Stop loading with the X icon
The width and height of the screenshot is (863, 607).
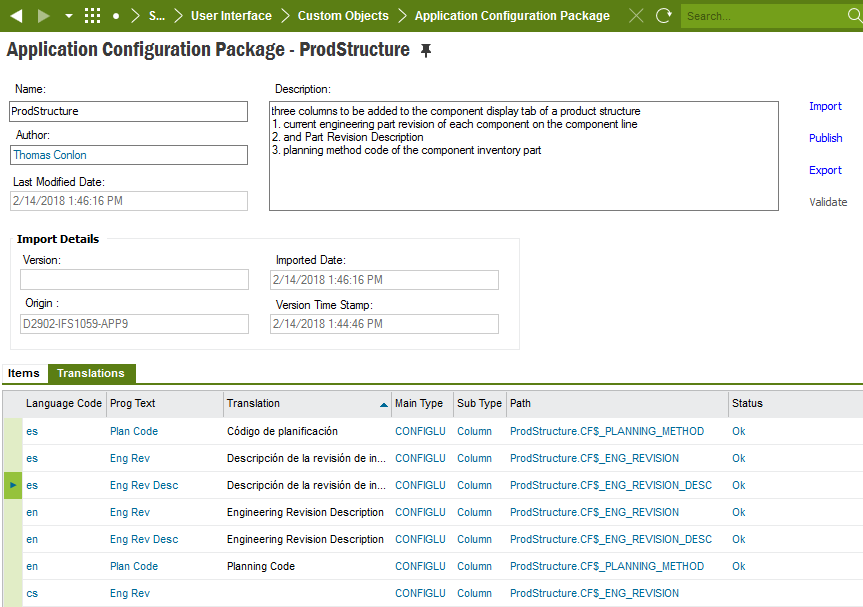[636, 16]
